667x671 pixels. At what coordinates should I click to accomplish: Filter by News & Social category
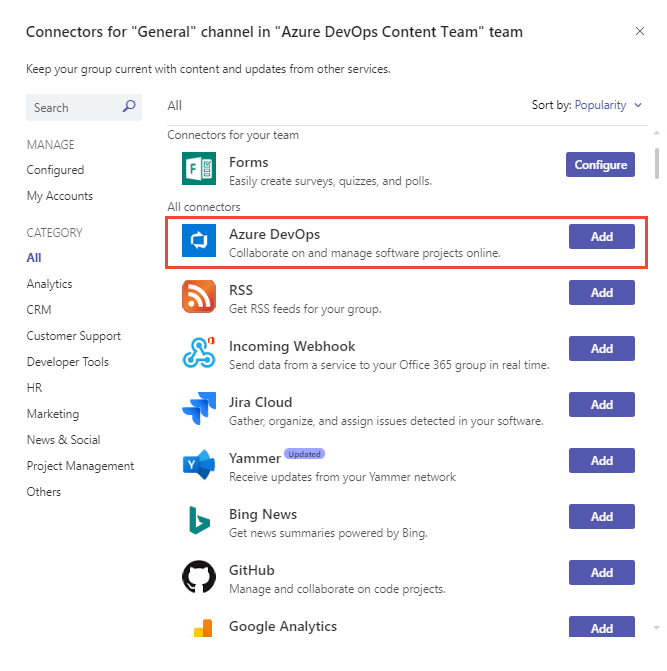pyautogui.click(x=63, y=440)
